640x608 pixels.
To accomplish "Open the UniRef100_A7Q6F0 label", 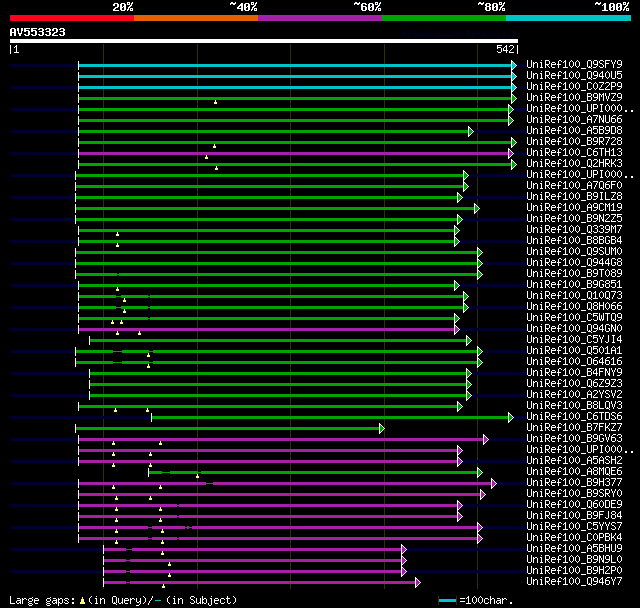I will [x=574, y=186].
